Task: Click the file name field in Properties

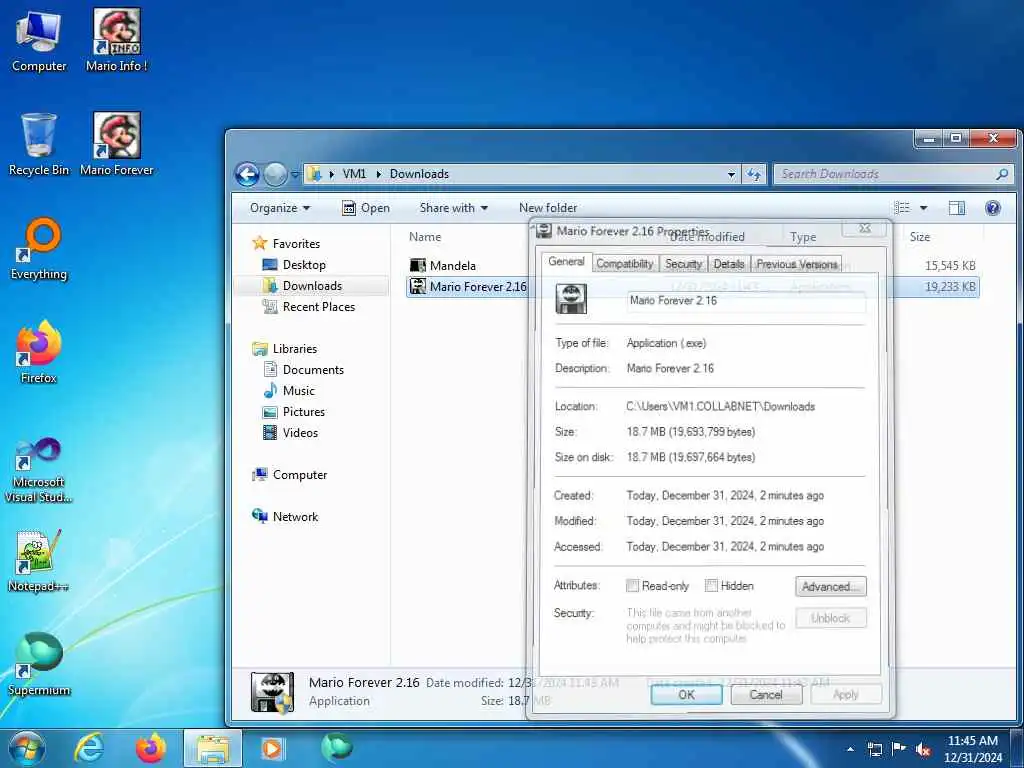Action: point(746,301)
